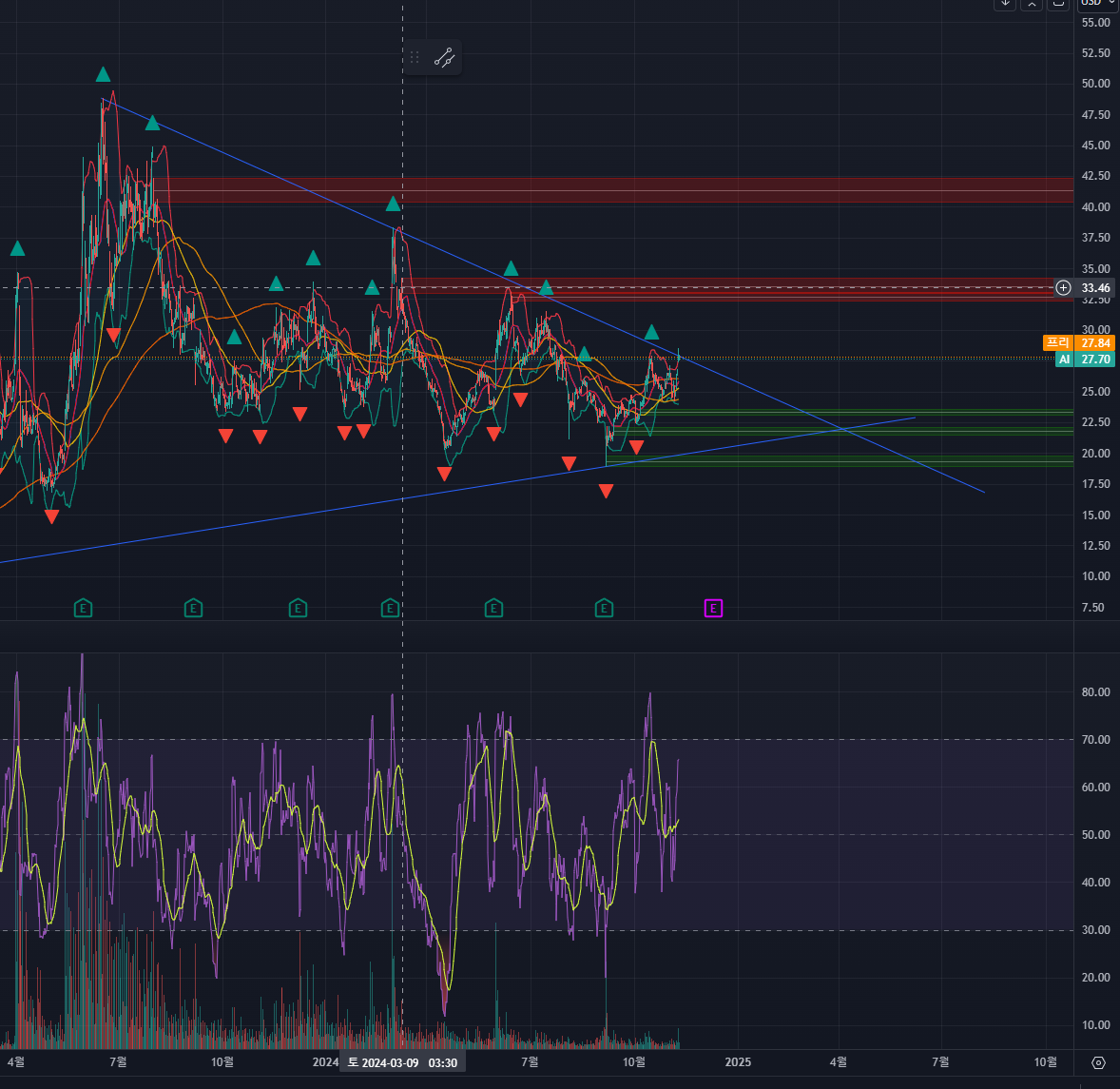Select the trend line drawing tool
1120x1089 pixels.
point(444,58)
